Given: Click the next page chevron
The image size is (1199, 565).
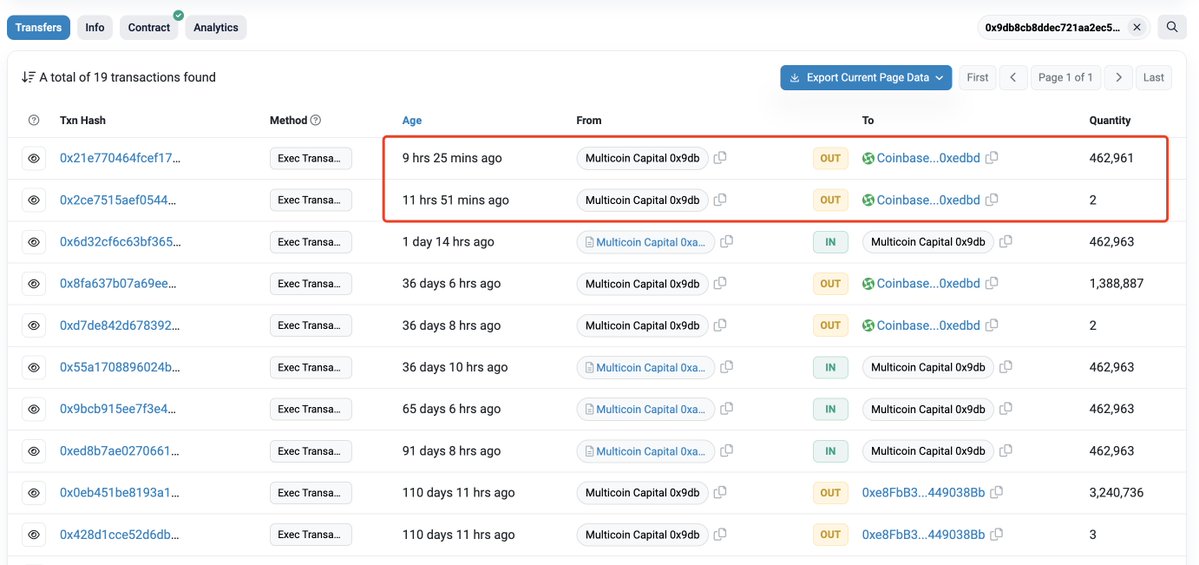Looking at the screenshot, I should click(x=1119, y=77).
